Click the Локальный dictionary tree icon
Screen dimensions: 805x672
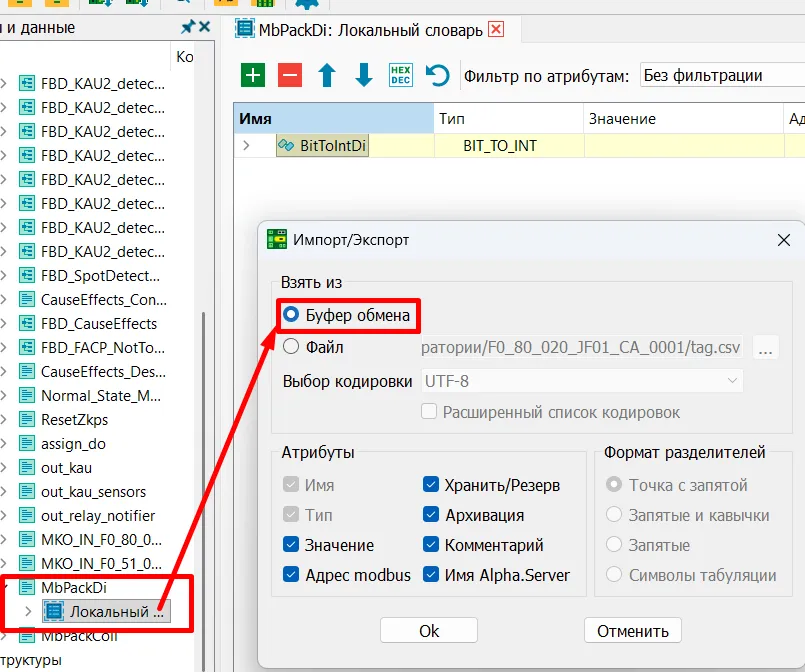[x=53, y=611]
